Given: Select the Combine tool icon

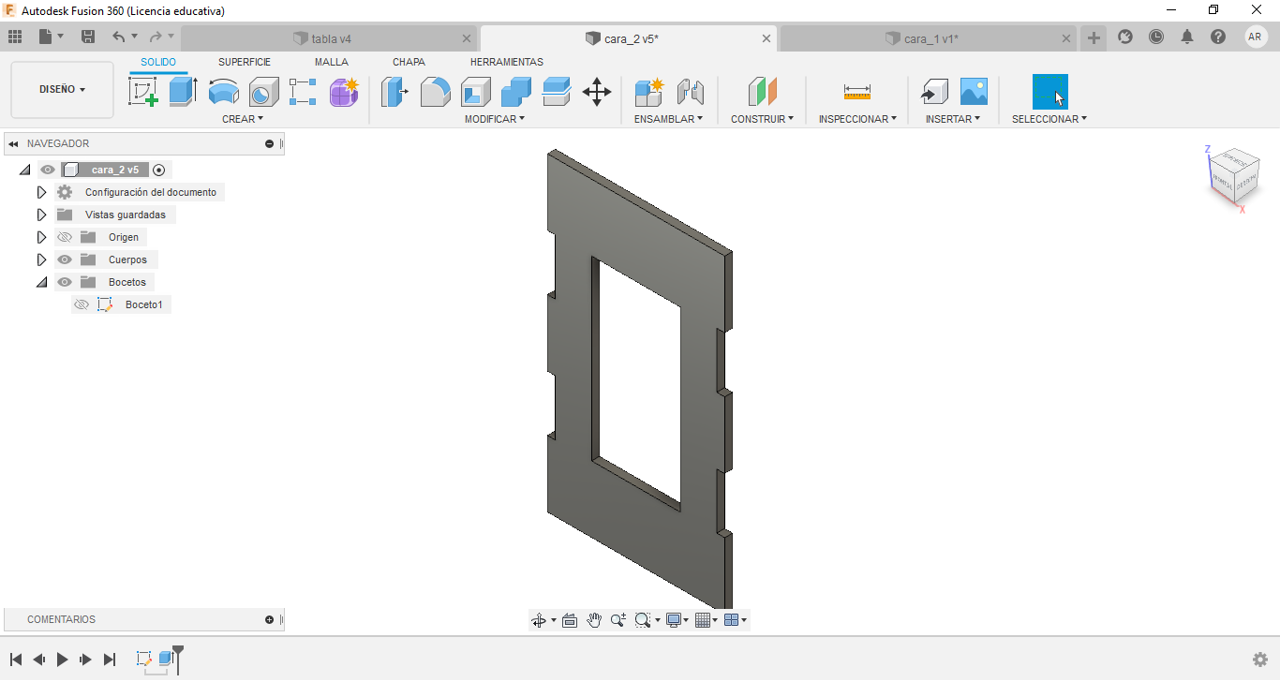Looking at the screenshot, I should (516, 92).
